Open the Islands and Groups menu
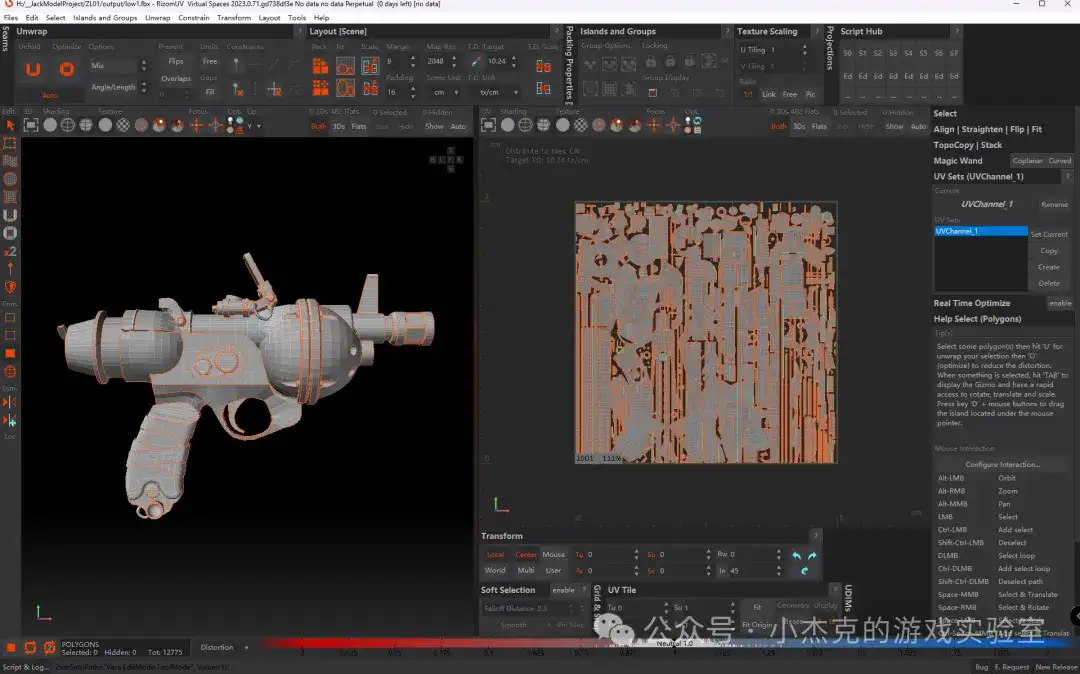 [x=105, y=18]
